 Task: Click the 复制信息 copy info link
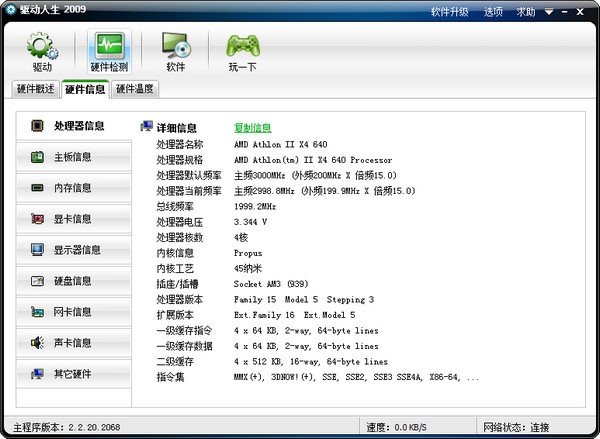coord(252,128)
